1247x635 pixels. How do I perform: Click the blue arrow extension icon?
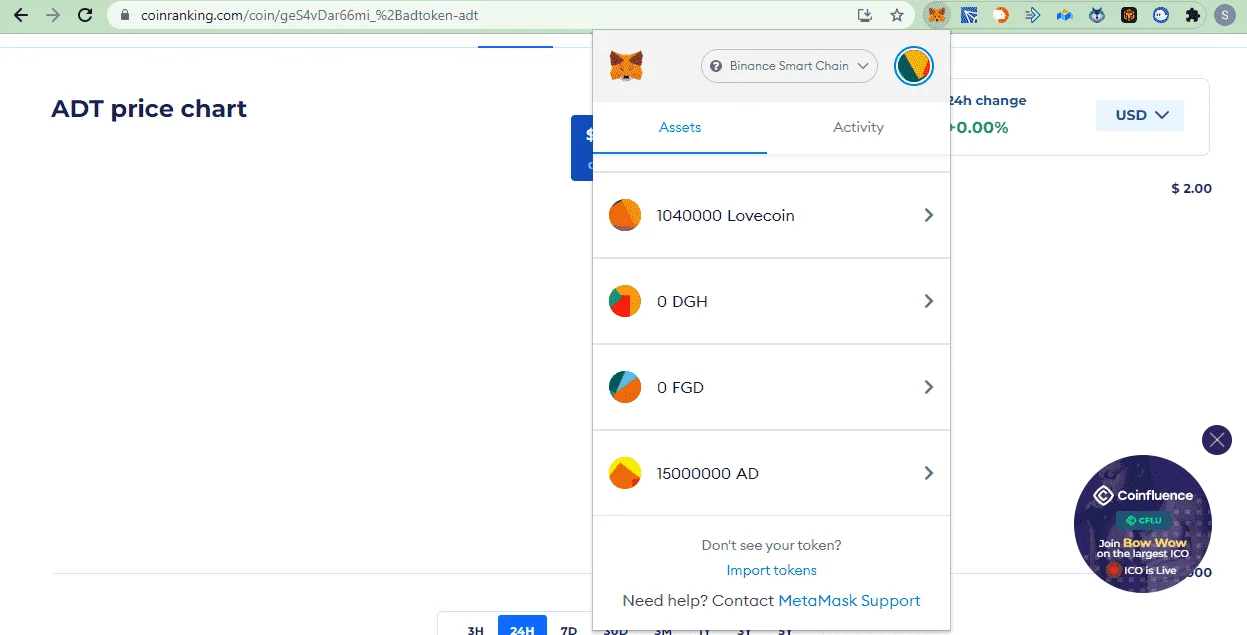(1032, 15)
